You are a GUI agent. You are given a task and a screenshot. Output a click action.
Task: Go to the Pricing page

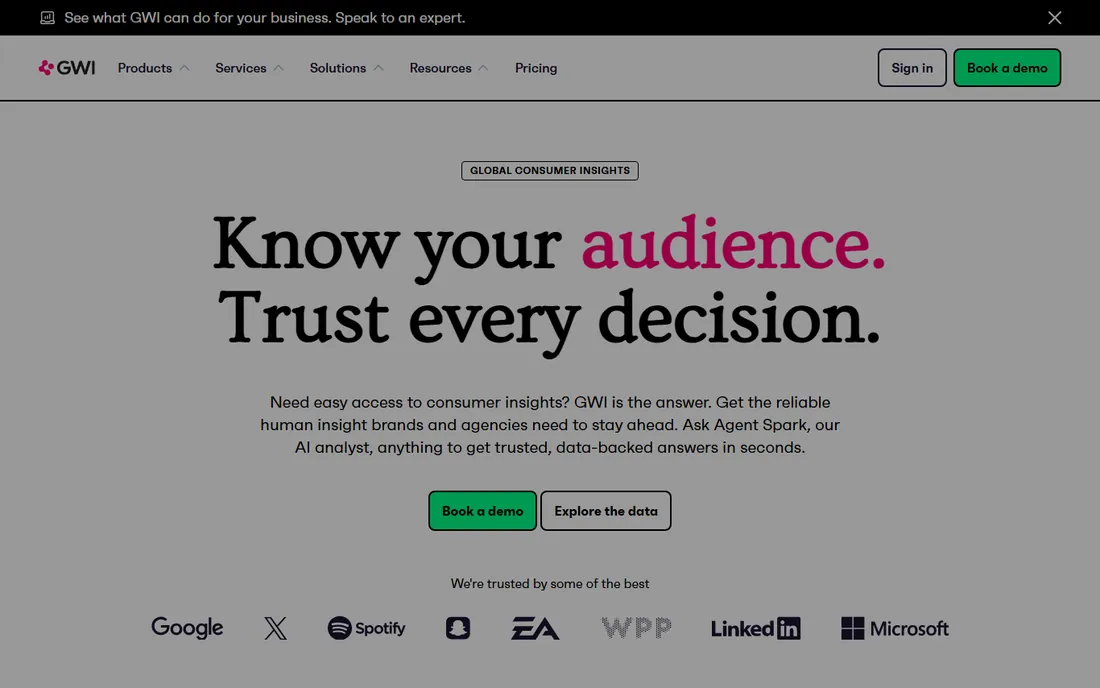click(536, 68)
